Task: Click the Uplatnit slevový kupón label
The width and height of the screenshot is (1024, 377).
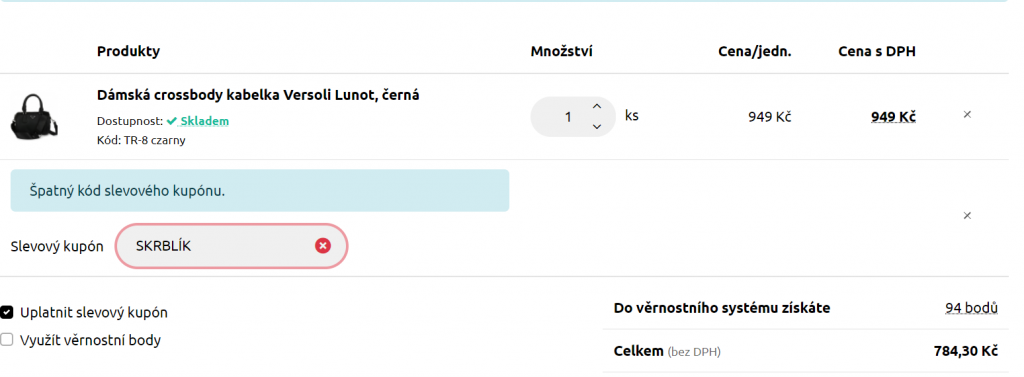Action: click(x=94, y=312)
